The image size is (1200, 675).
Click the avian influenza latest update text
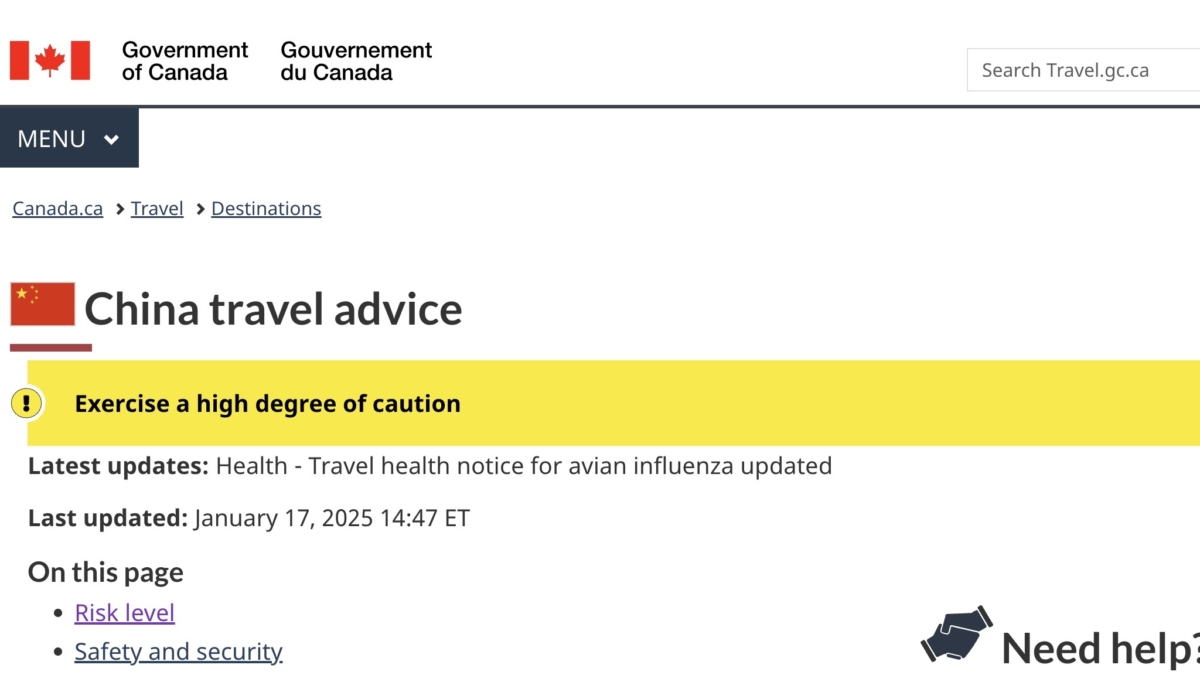point(524,466)
